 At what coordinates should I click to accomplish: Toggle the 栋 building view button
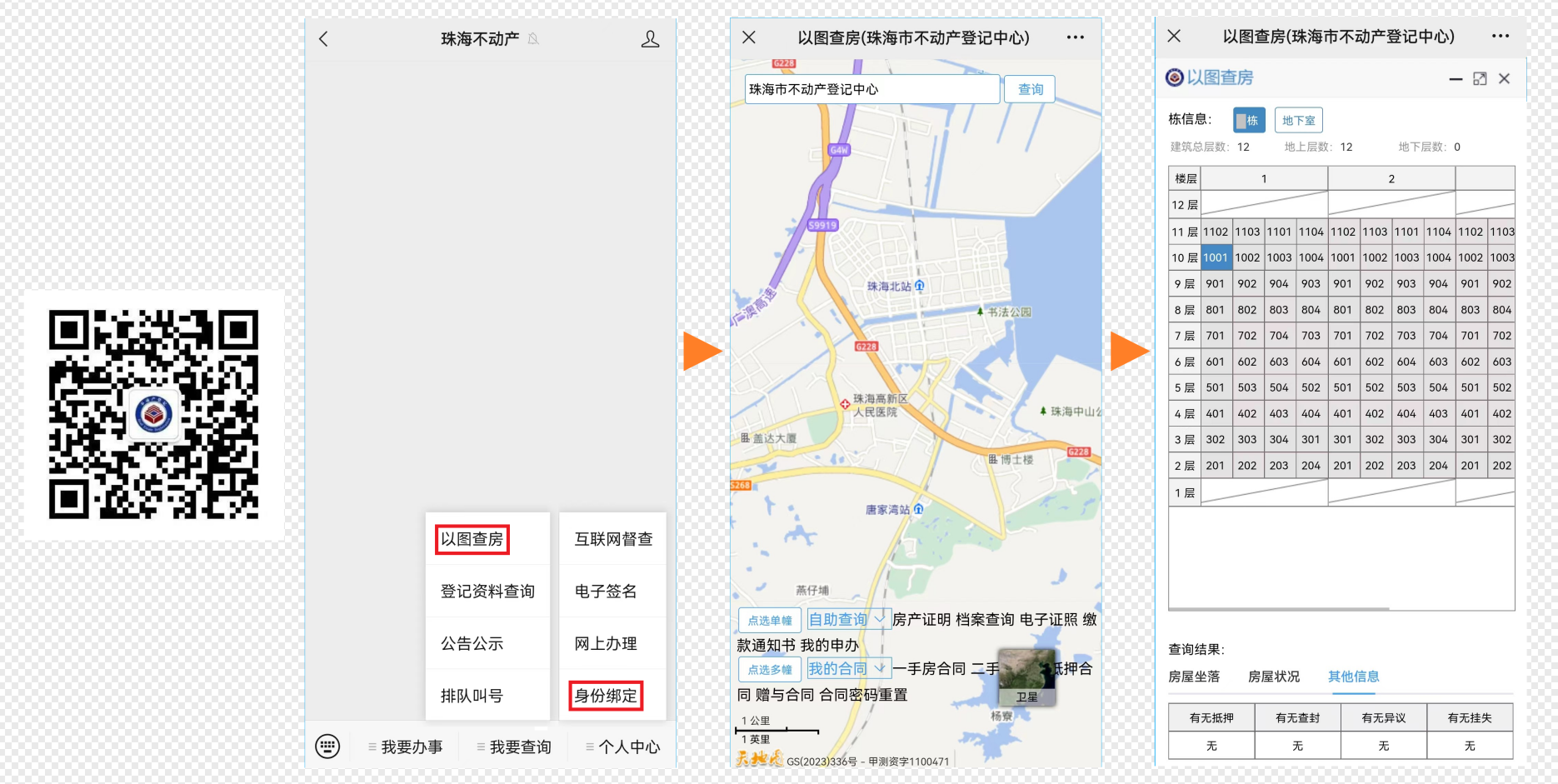click(1248, 120)
